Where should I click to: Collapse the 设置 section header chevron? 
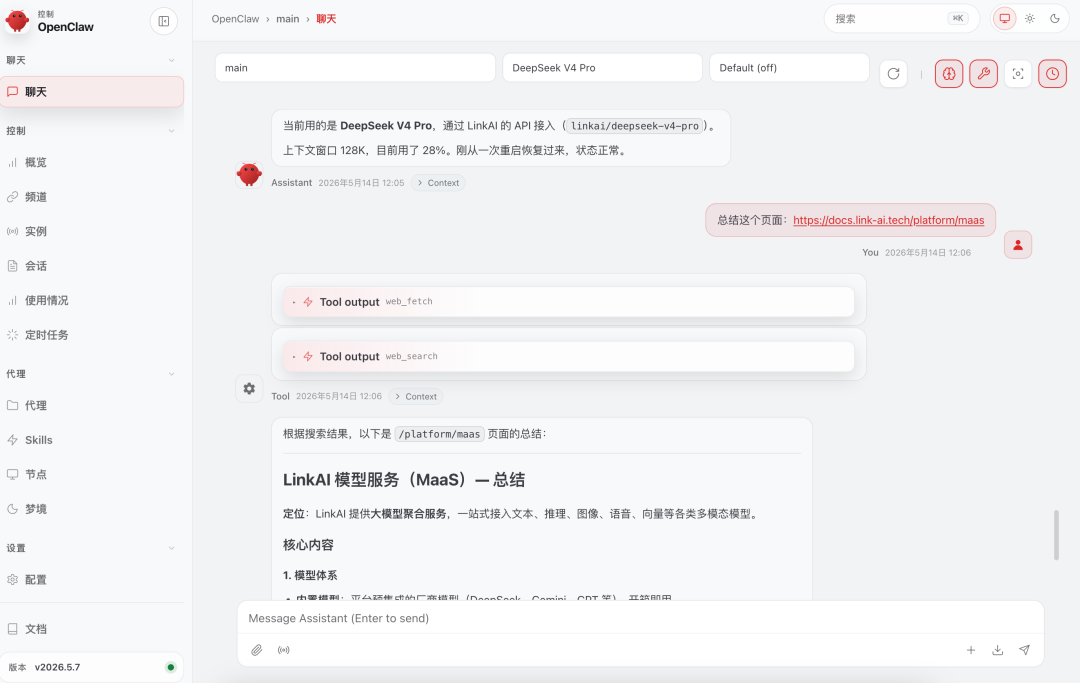[172, 548]
